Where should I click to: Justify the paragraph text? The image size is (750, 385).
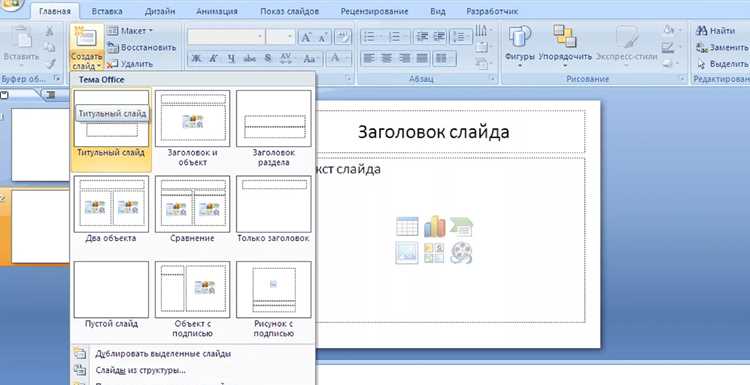pyautogui.click(x=422, y=58)
